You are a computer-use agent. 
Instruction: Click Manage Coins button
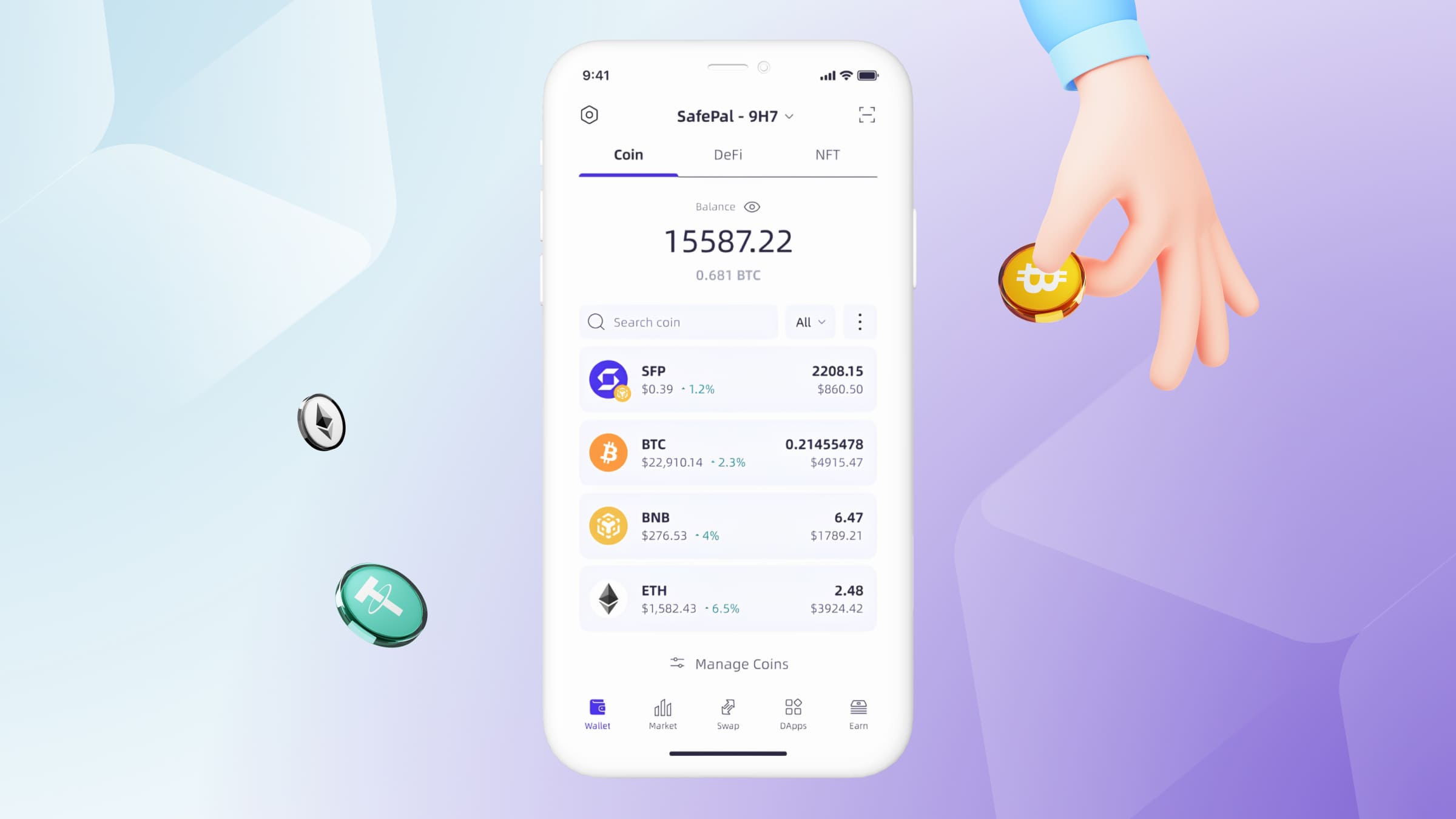point(728,663)
